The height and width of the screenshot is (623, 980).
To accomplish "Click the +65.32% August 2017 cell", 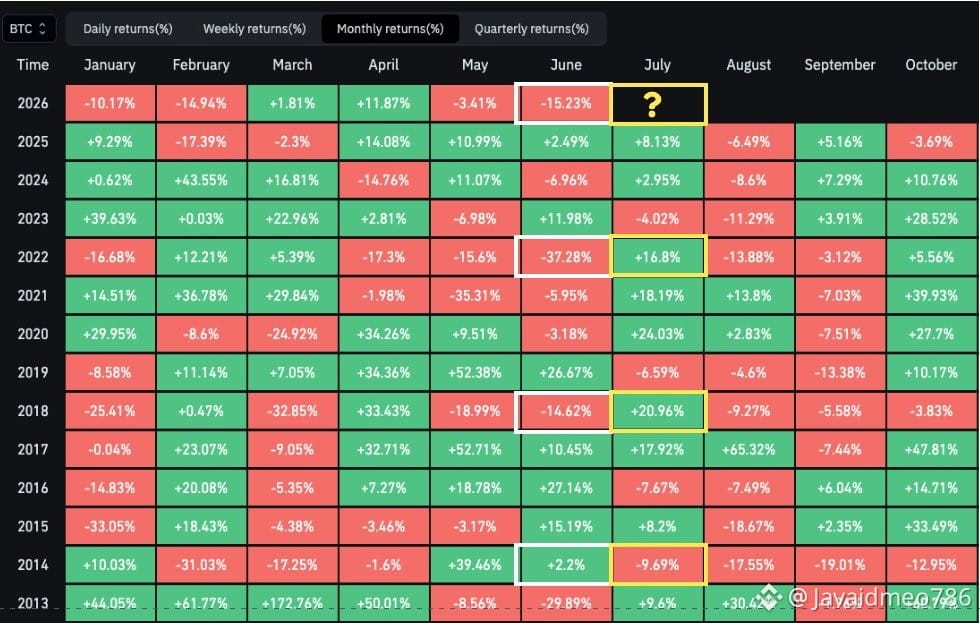I will (749, 449).
